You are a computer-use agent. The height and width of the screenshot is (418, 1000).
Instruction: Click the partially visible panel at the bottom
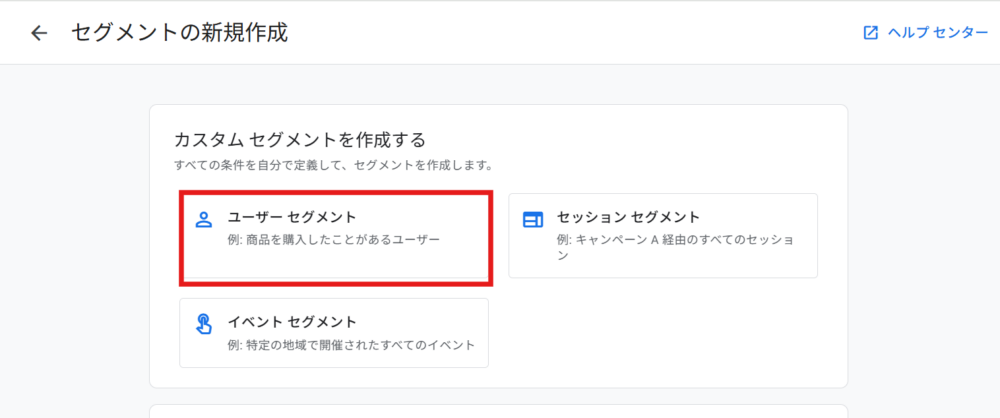498,411
